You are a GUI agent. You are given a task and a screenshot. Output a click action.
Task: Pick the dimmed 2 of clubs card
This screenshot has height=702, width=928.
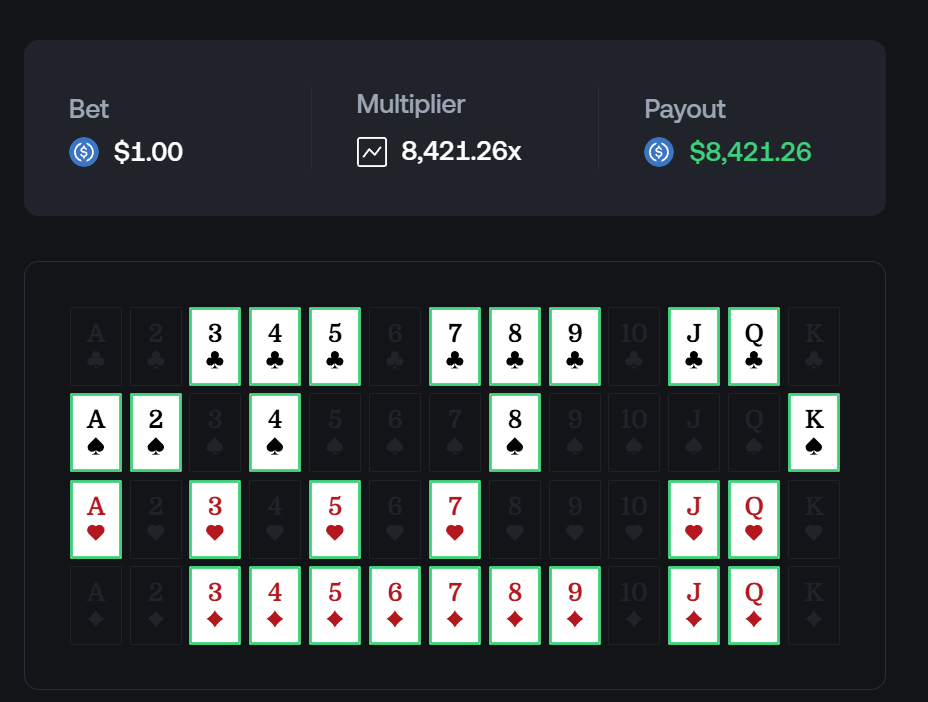tap(156, 346)
